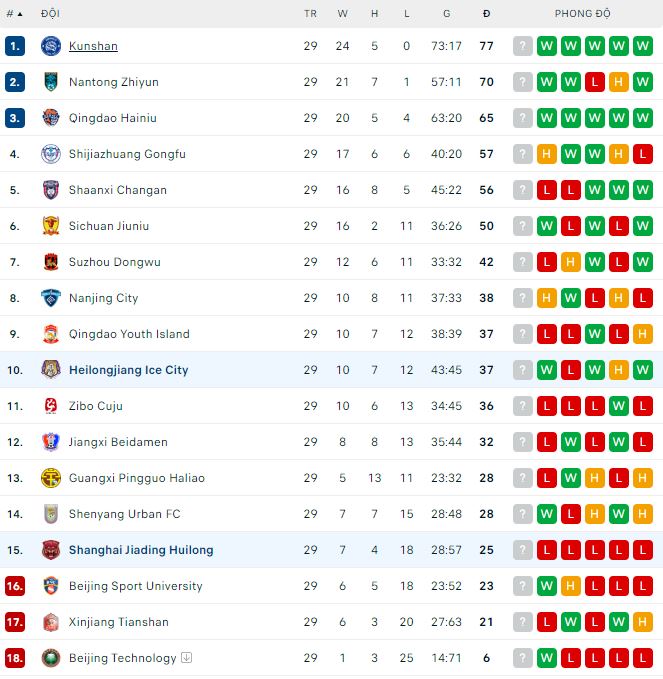
Task: Click rank badge 17 for Xinjiang Tianshan
Action: (x=14, y=622)
